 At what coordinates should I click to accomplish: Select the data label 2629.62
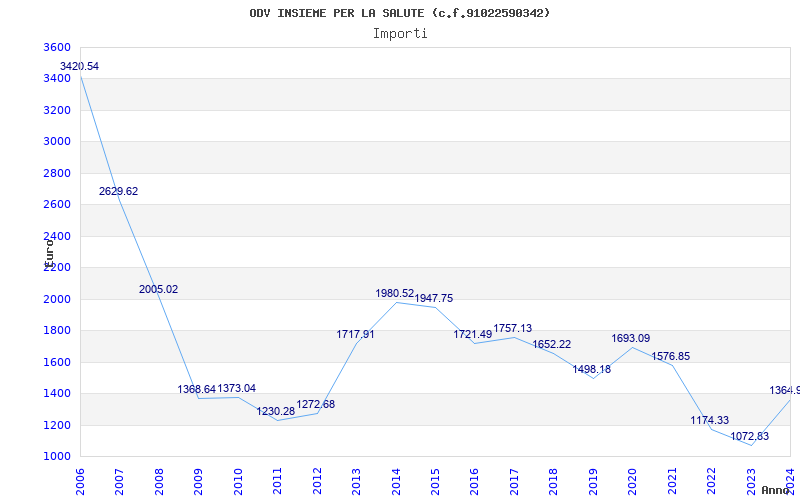click(118, 191)
